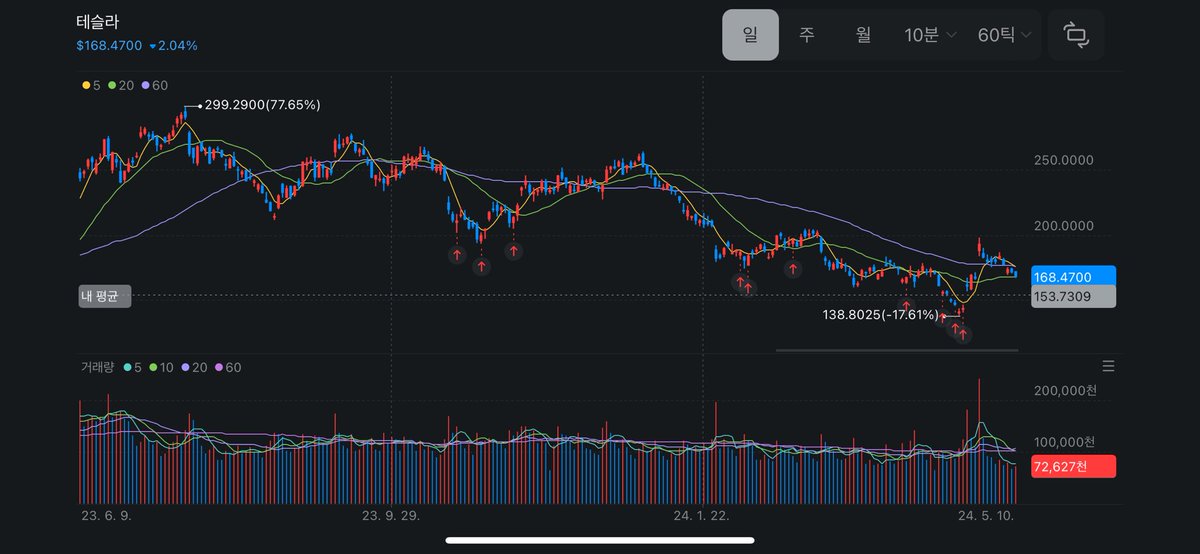Tap the volume legend 60 indicator

tap(228, 367)
